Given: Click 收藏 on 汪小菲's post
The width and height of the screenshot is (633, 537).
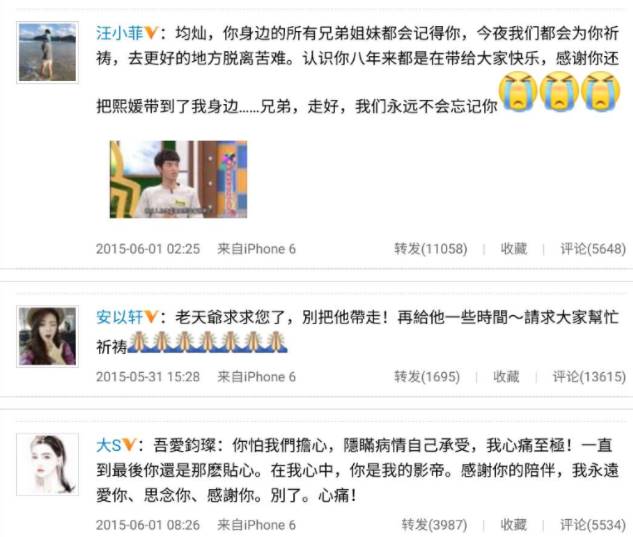Looking at the screenshot, I should pos(514,249).
